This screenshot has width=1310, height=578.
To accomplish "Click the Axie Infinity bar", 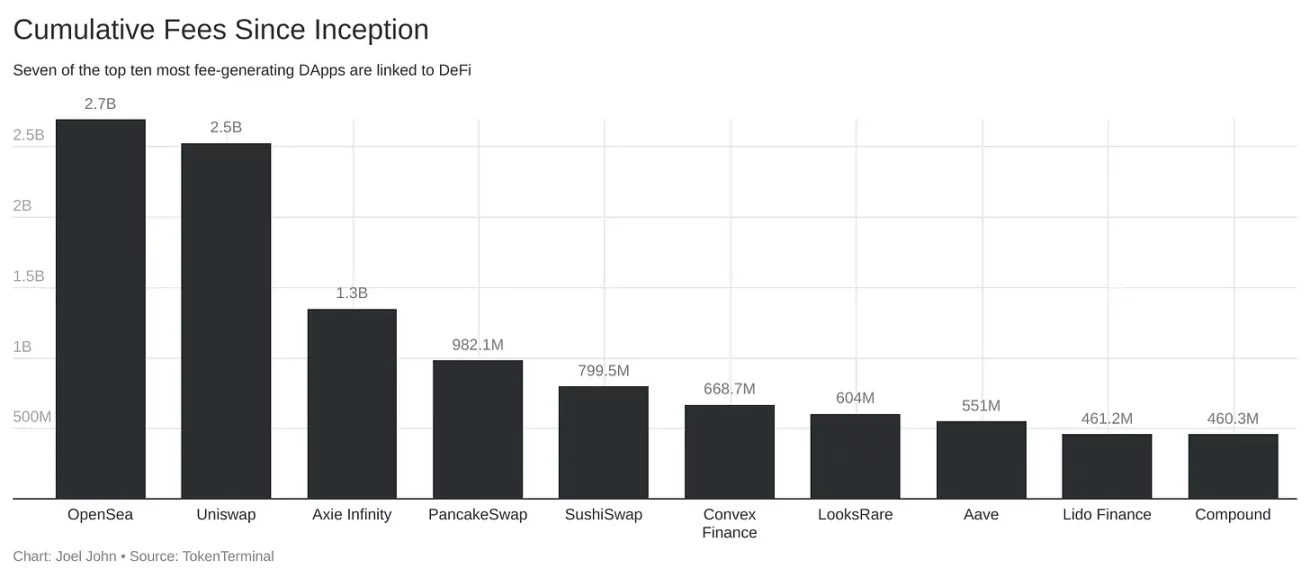I will coord(352,404).
